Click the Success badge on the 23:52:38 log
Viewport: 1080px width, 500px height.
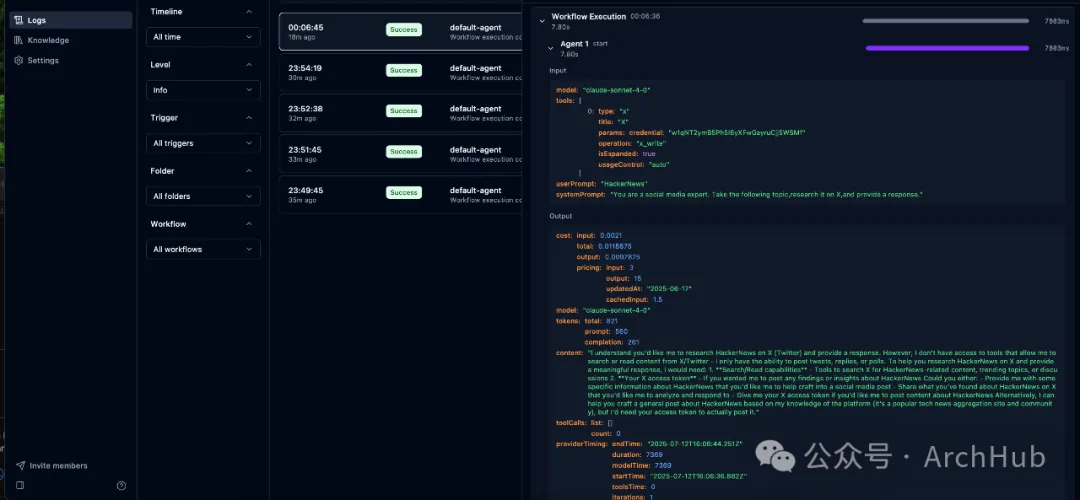404,112
